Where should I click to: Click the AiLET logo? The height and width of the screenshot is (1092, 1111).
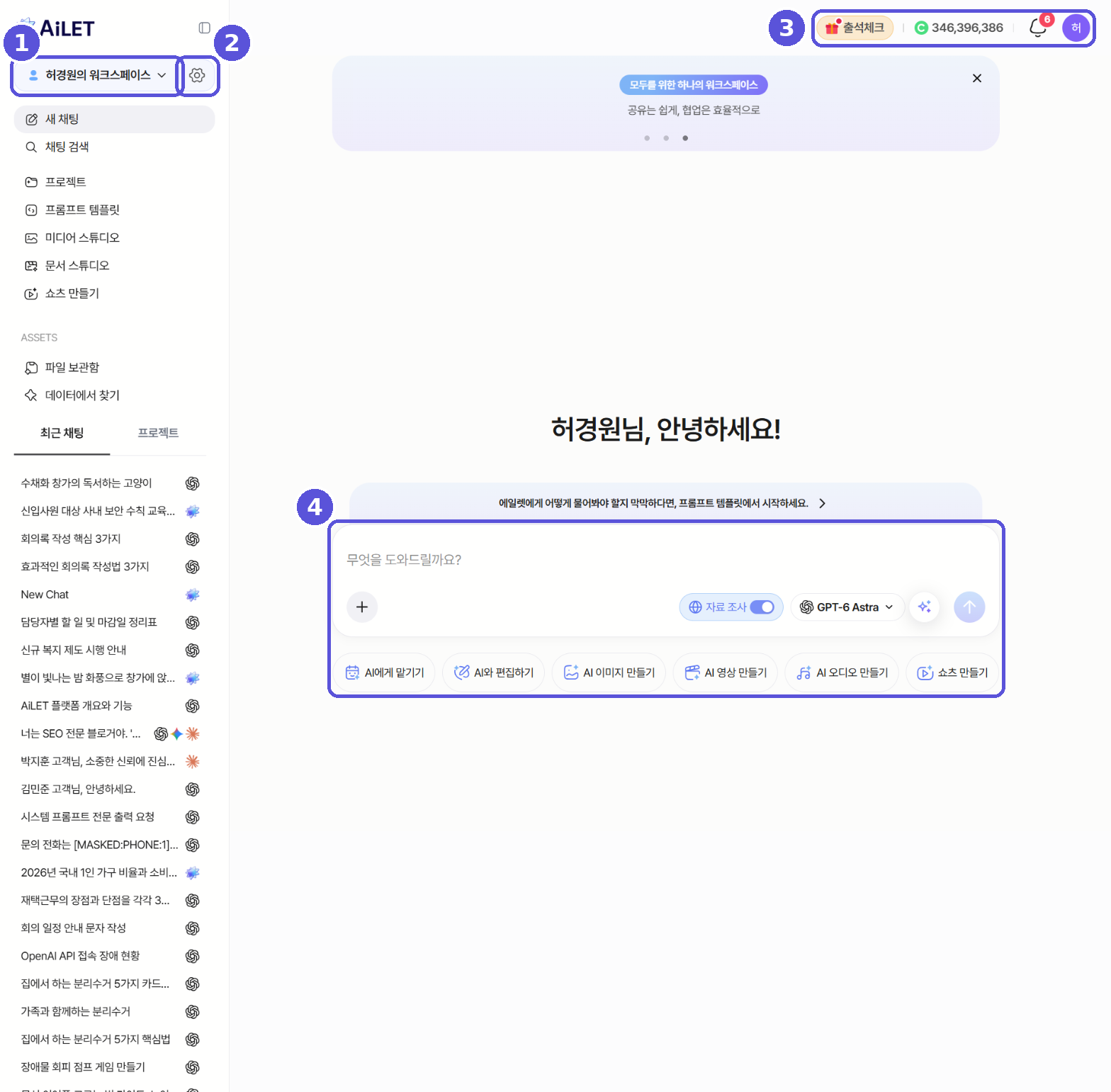(59, 28)
